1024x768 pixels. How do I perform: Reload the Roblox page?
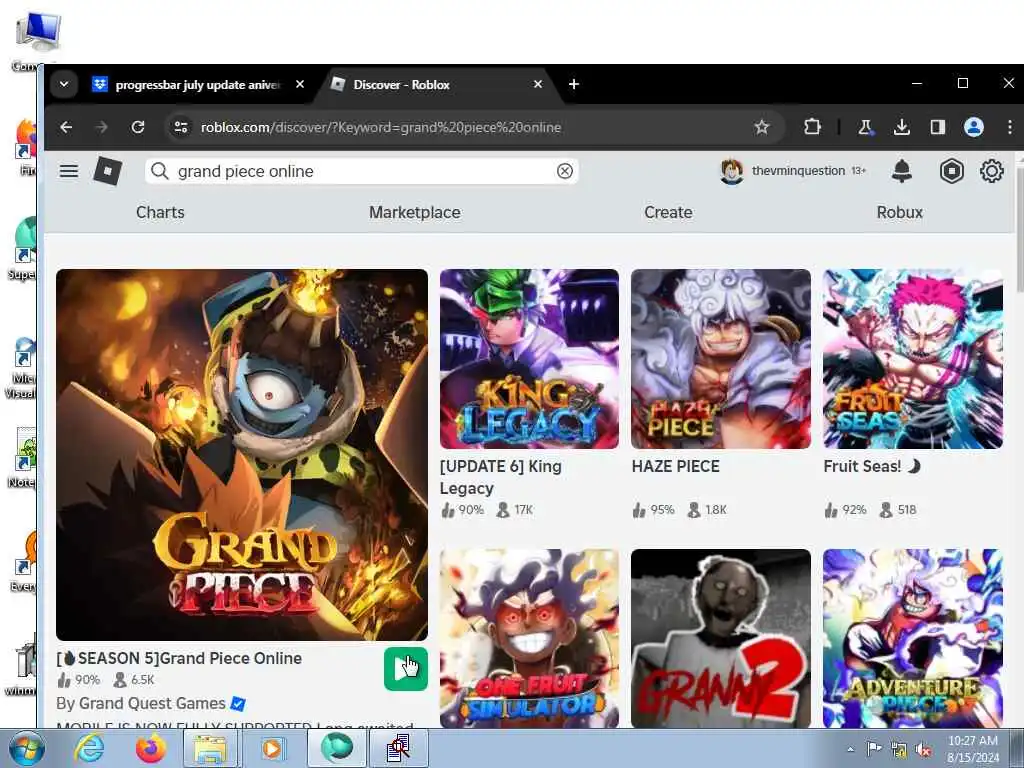point(138,127)
